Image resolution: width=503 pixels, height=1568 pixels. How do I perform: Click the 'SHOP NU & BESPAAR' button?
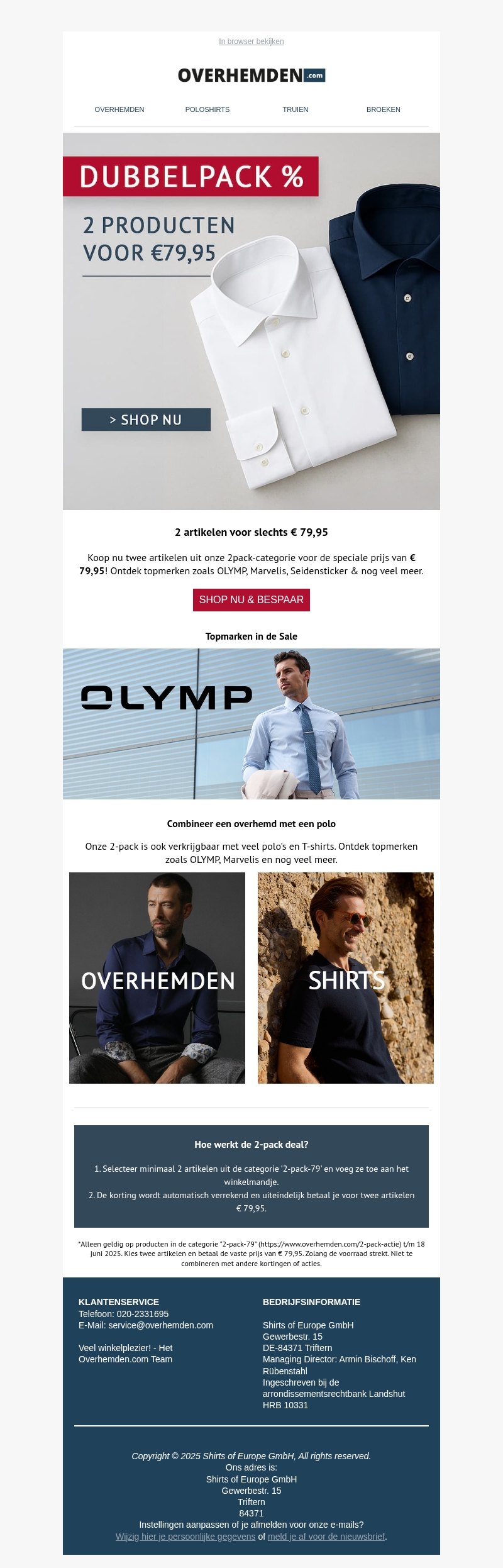(251, 600)
